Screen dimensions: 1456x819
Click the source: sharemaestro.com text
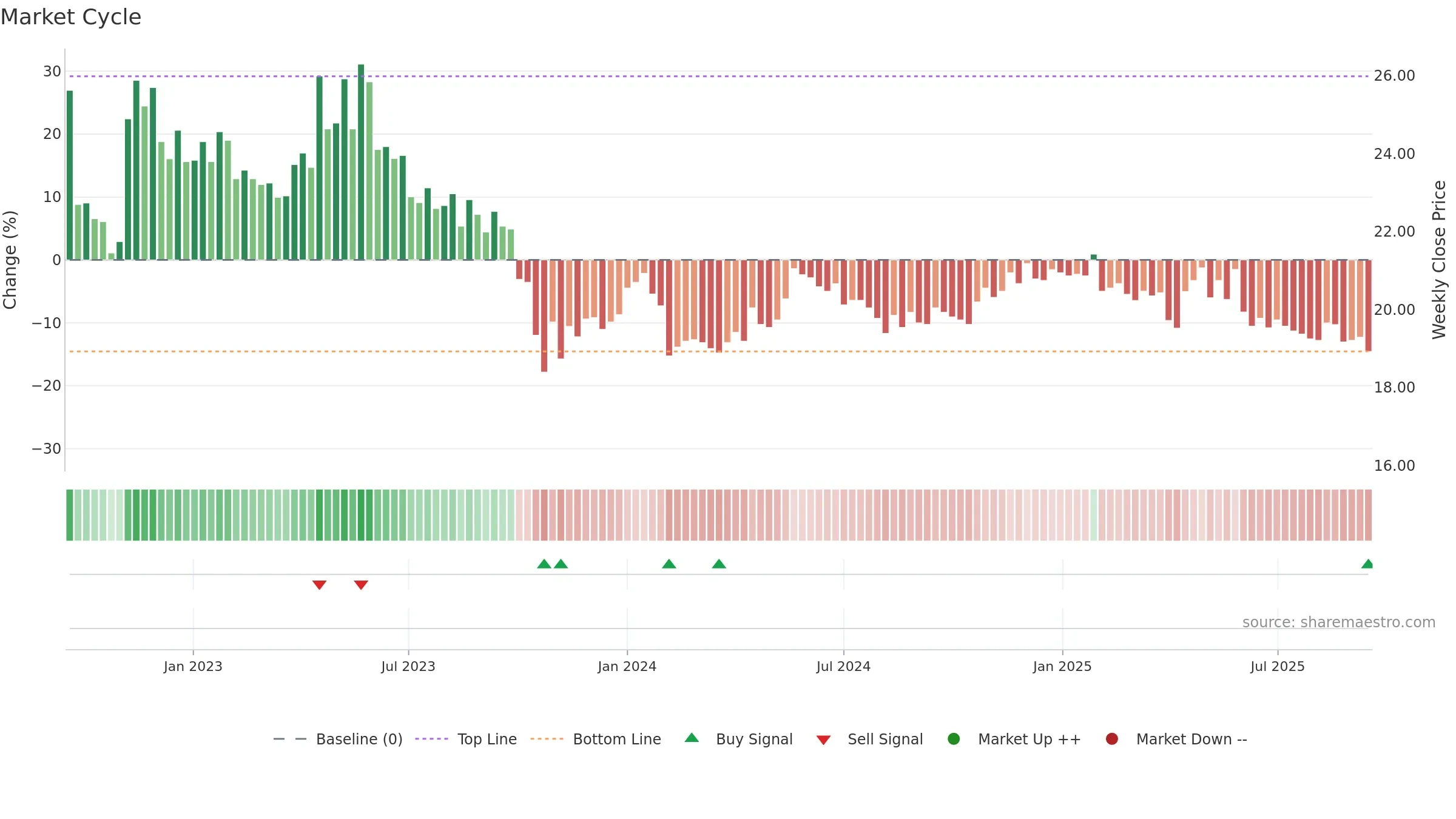coord(1339,622)
